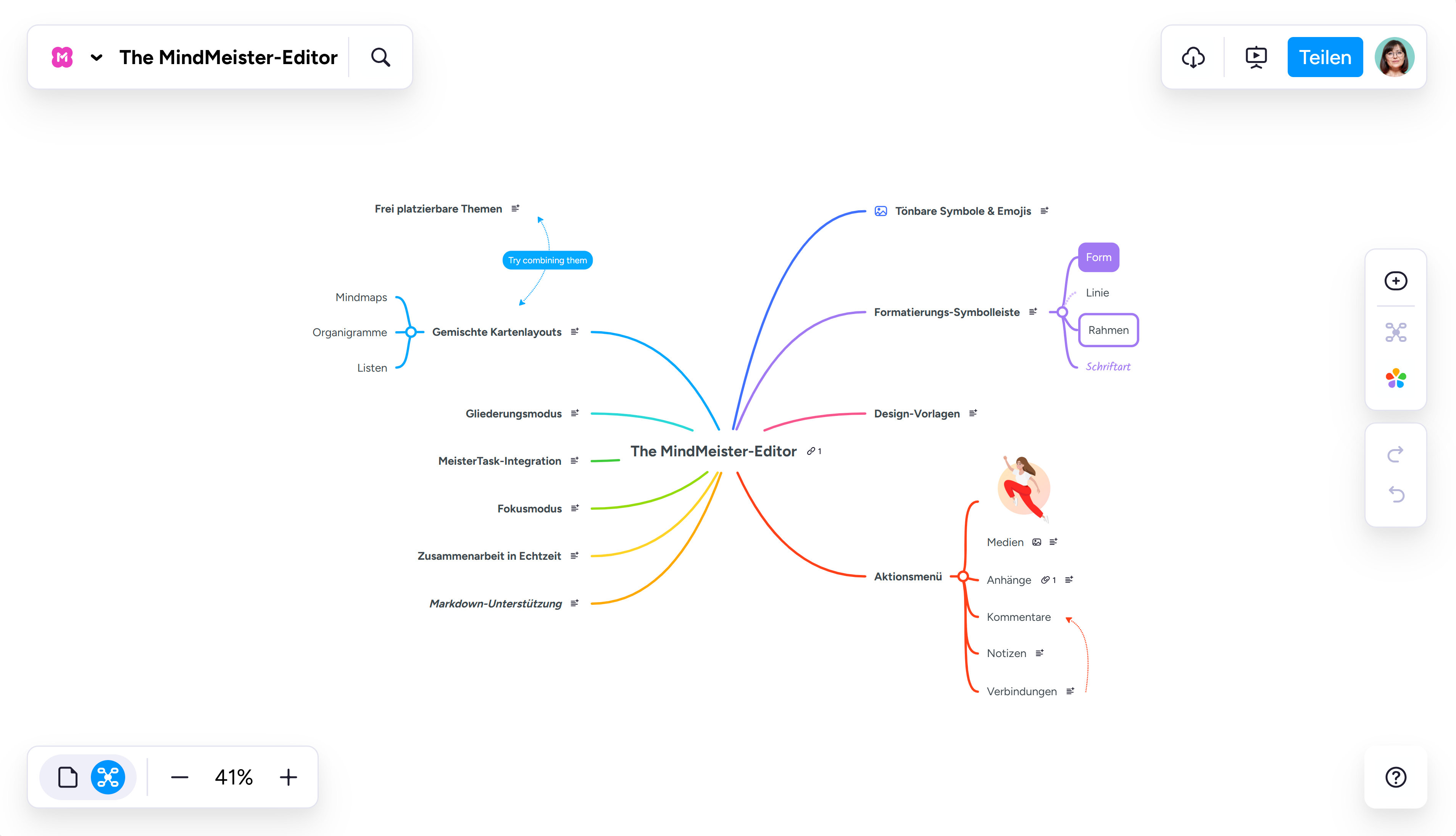Select the Mindmaps subtopic
Image resolution: width=1456 pixels, height=836 pixels.
pos(361,297)
